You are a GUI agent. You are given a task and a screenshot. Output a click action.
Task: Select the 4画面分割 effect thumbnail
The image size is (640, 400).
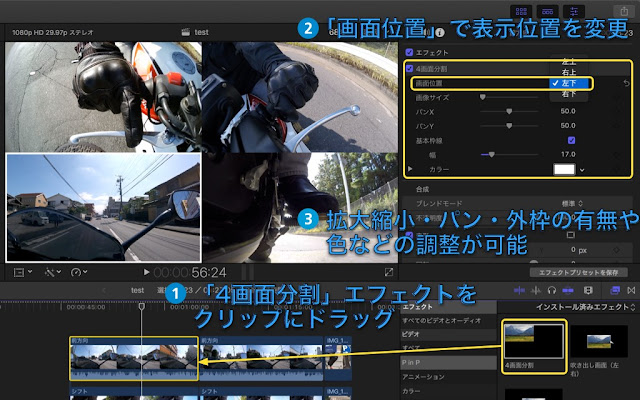click(x=534, y=341)
